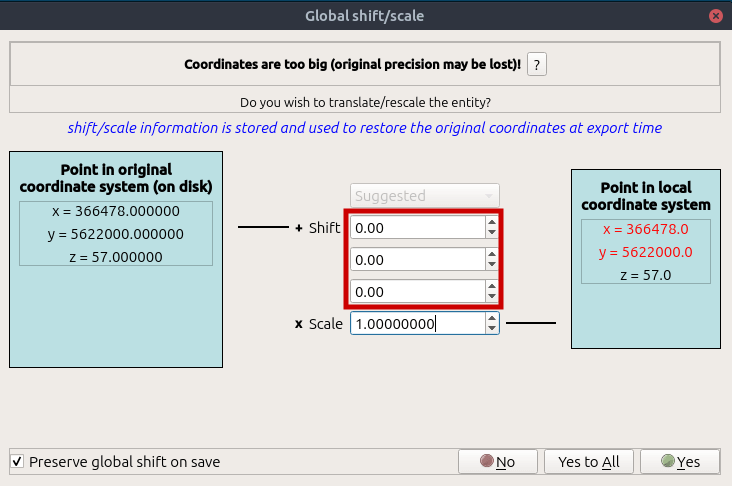Increase the Scale value with up arrow
This screenshot has height=486, width=732.
click(x=491, y=319)
